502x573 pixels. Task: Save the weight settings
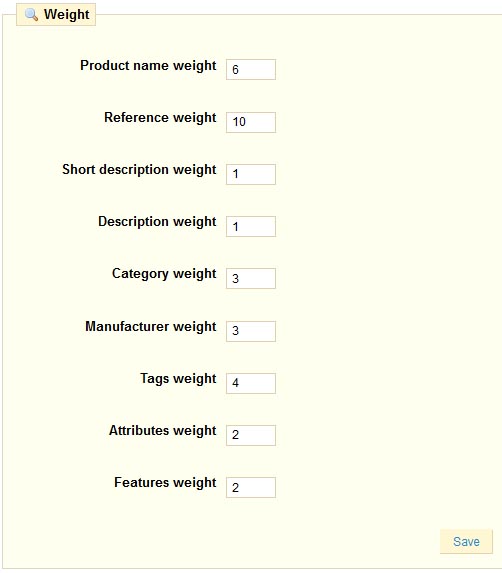(466, 541)
